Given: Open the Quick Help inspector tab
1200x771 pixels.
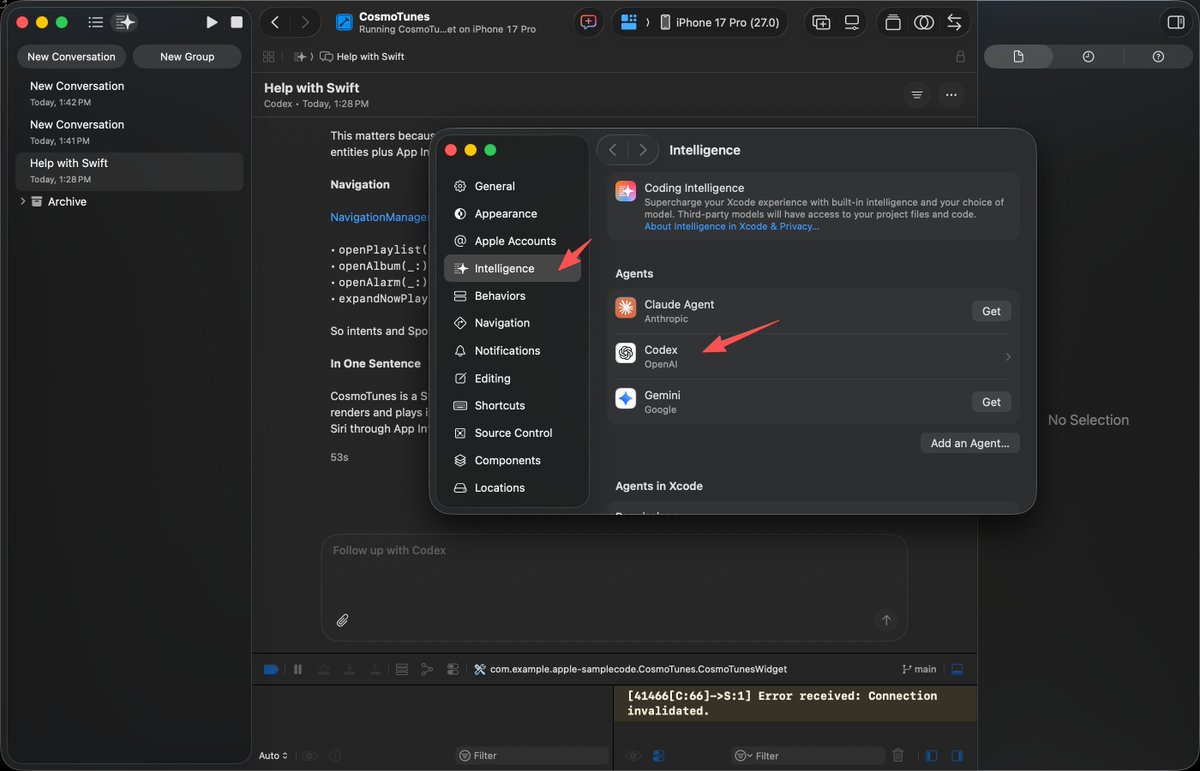Looking at the screenshot, I should (1158, 57).
